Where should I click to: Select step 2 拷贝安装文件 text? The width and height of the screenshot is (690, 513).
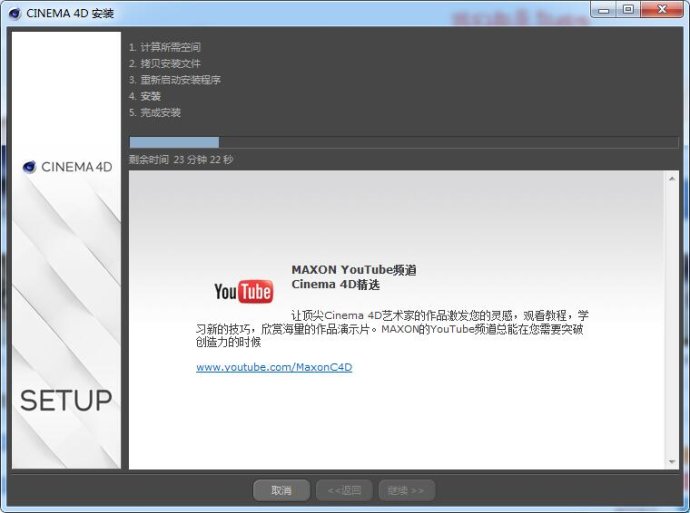165,63
